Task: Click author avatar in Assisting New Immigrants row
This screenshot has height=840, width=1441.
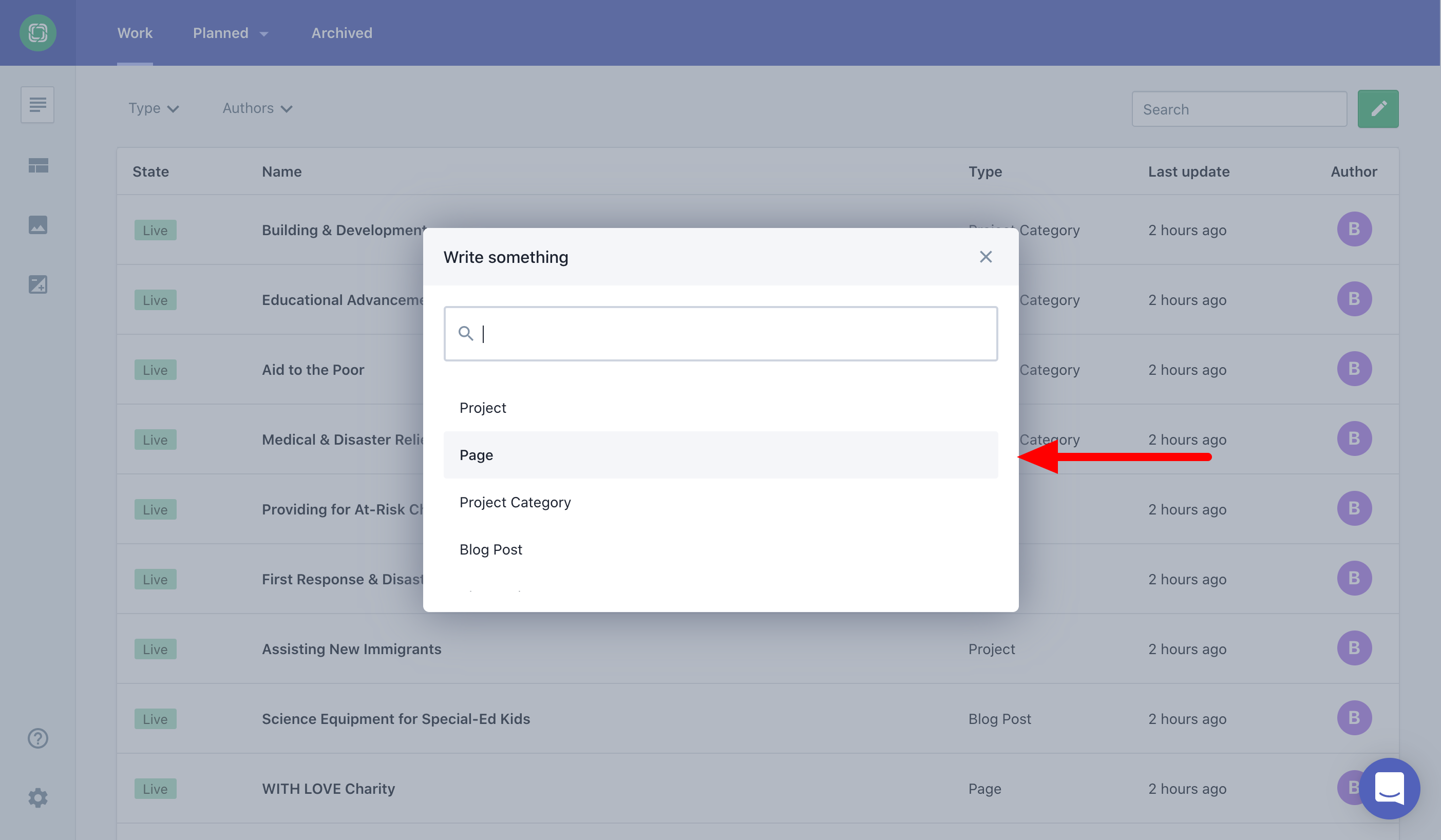Action: tap(1354, 648)
